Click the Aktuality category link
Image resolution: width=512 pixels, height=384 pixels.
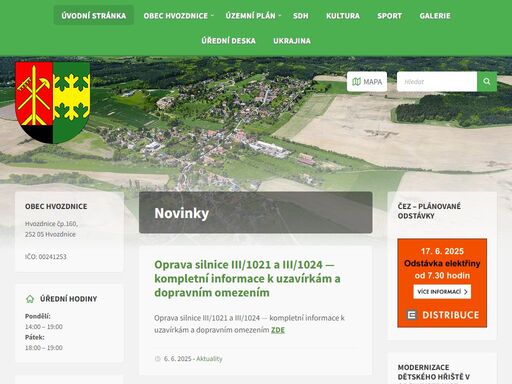click(x=209, y=359)
